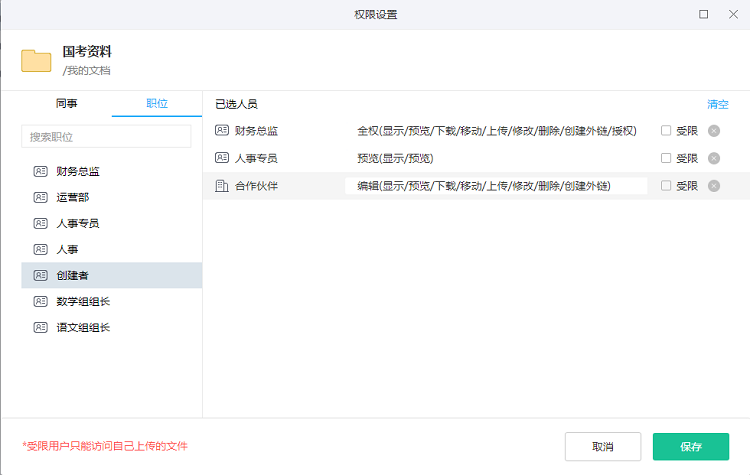Focus the 搜索职位 search field
Image resolution: width=750 pixels, height=475 pixels.
(x=106, y=137)
